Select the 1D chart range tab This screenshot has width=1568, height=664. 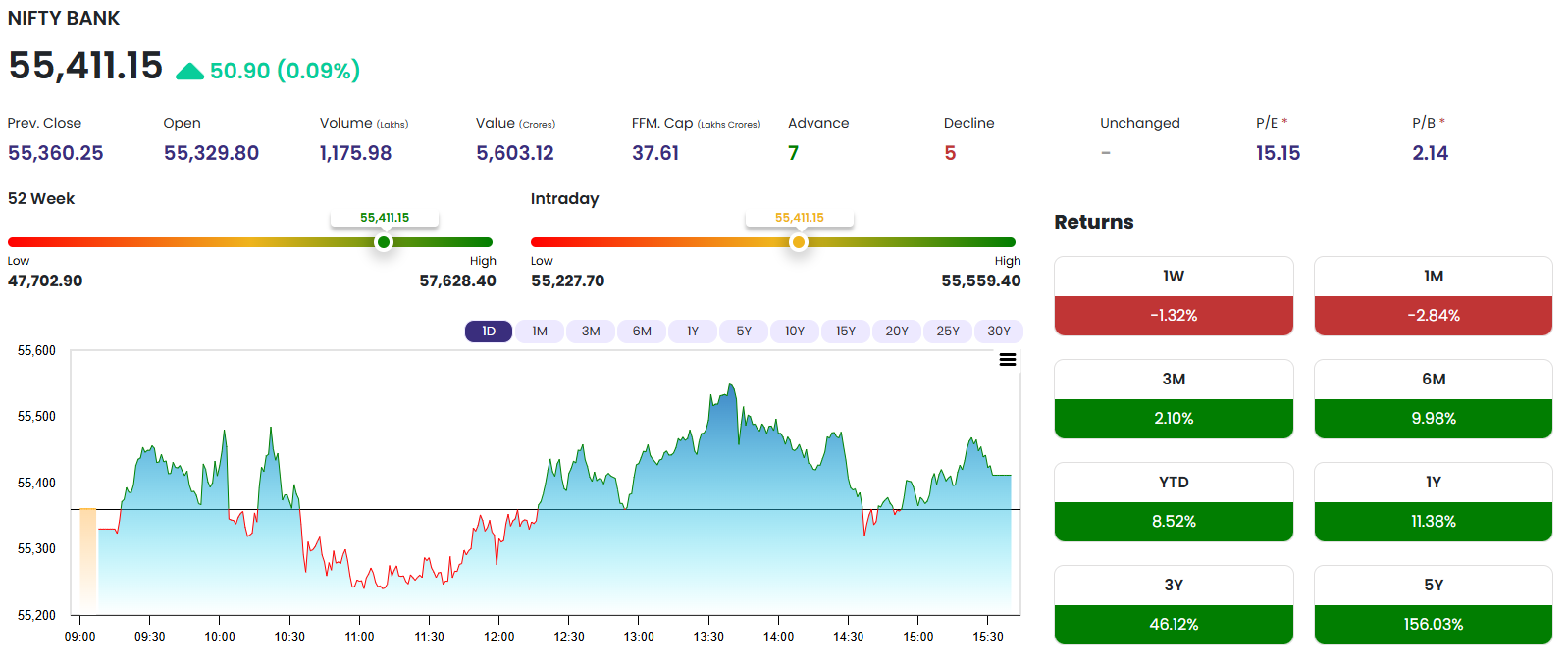(489, 332)
